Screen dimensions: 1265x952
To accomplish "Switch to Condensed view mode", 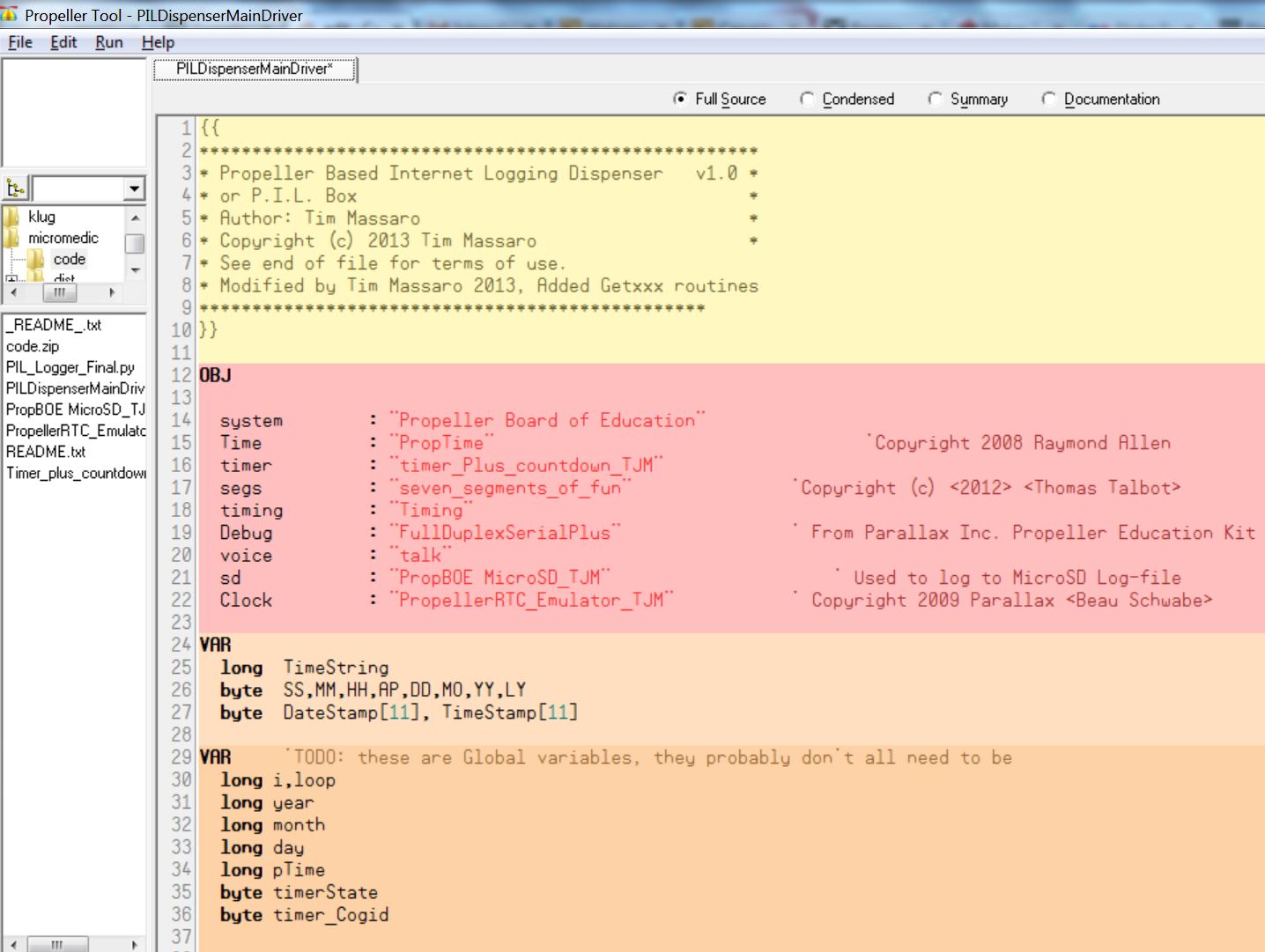I will (x=806, y=99).
